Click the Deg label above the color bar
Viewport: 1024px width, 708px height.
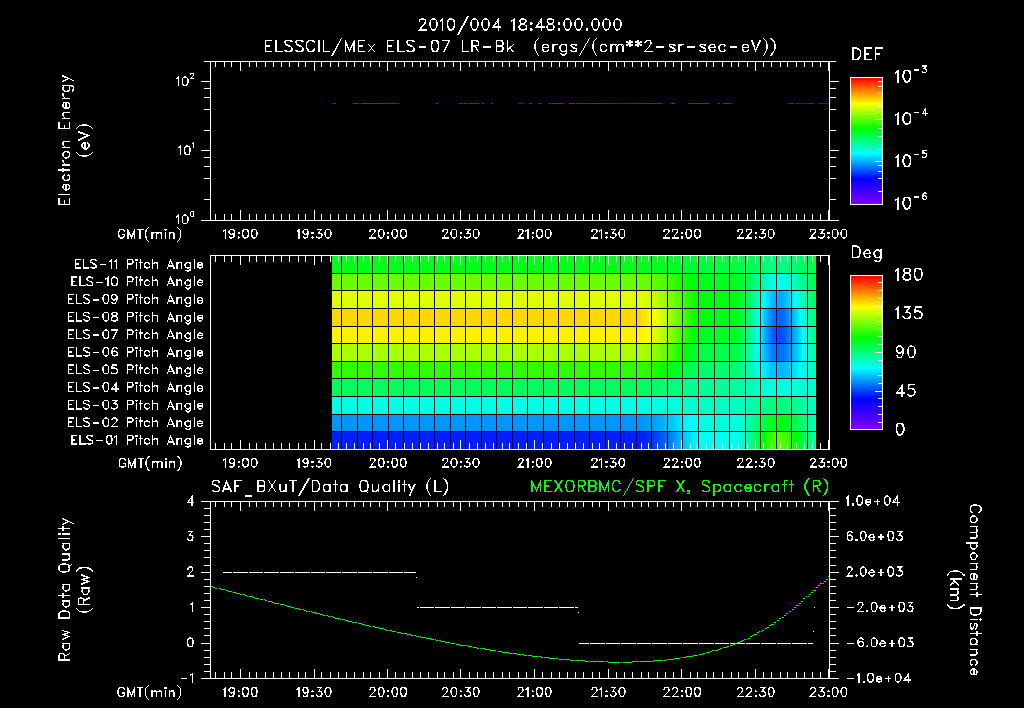tap(867, 253)
